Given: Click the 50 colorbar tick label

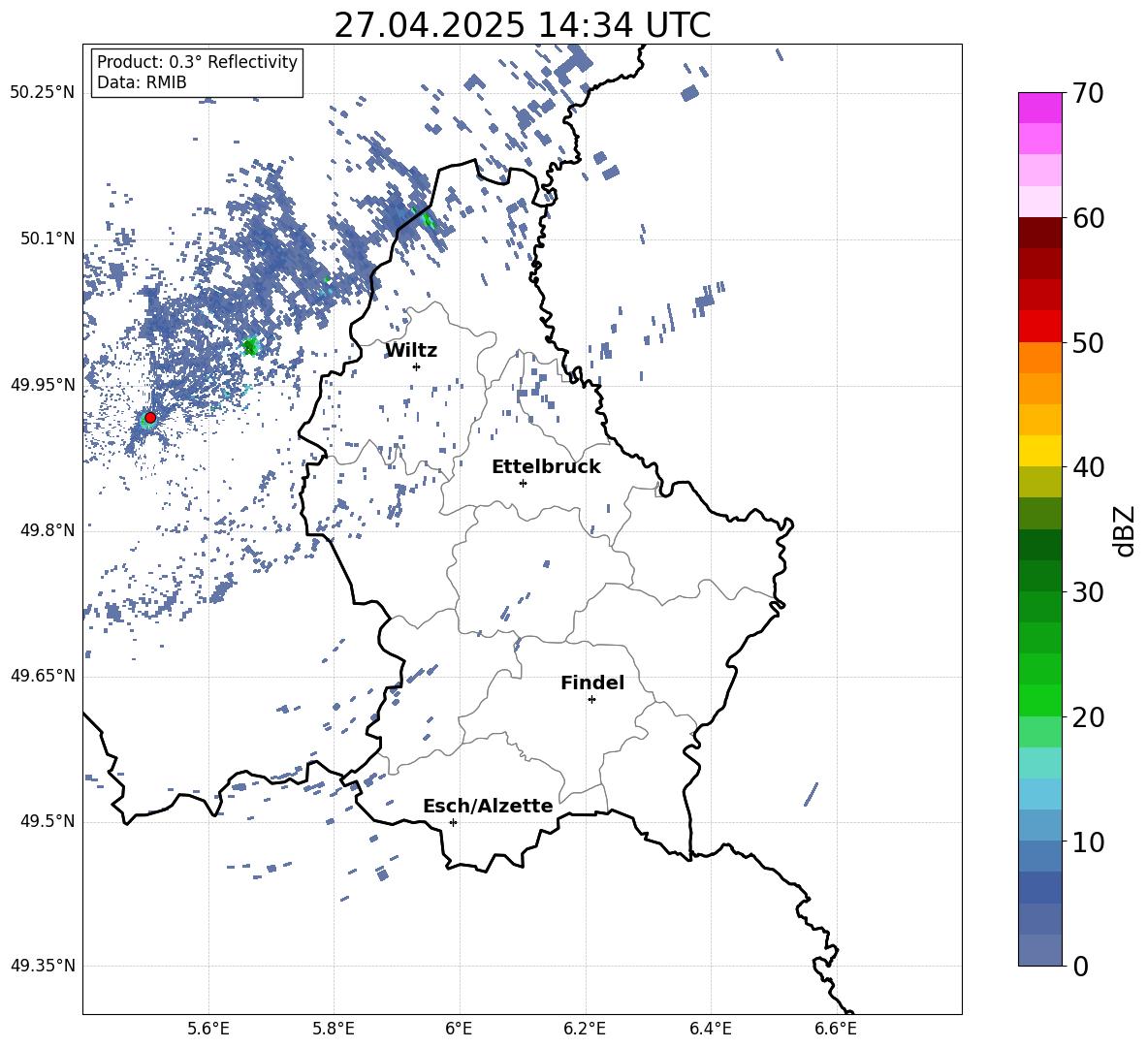Looking at the screenshot, I should [1089, 343].
